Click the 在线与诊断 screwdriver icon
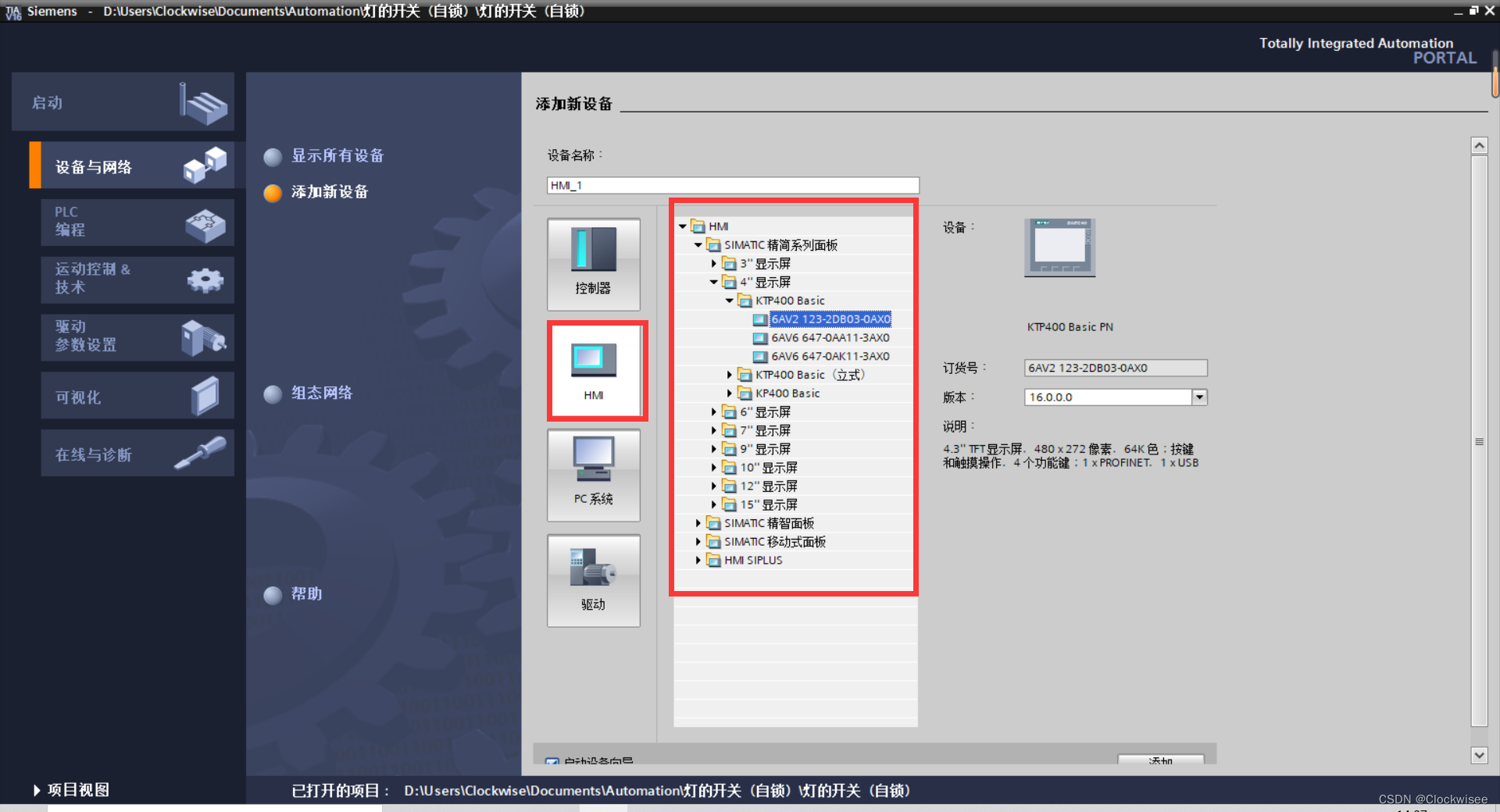The width and height of the screenshot is (1500, 812). 200,453
